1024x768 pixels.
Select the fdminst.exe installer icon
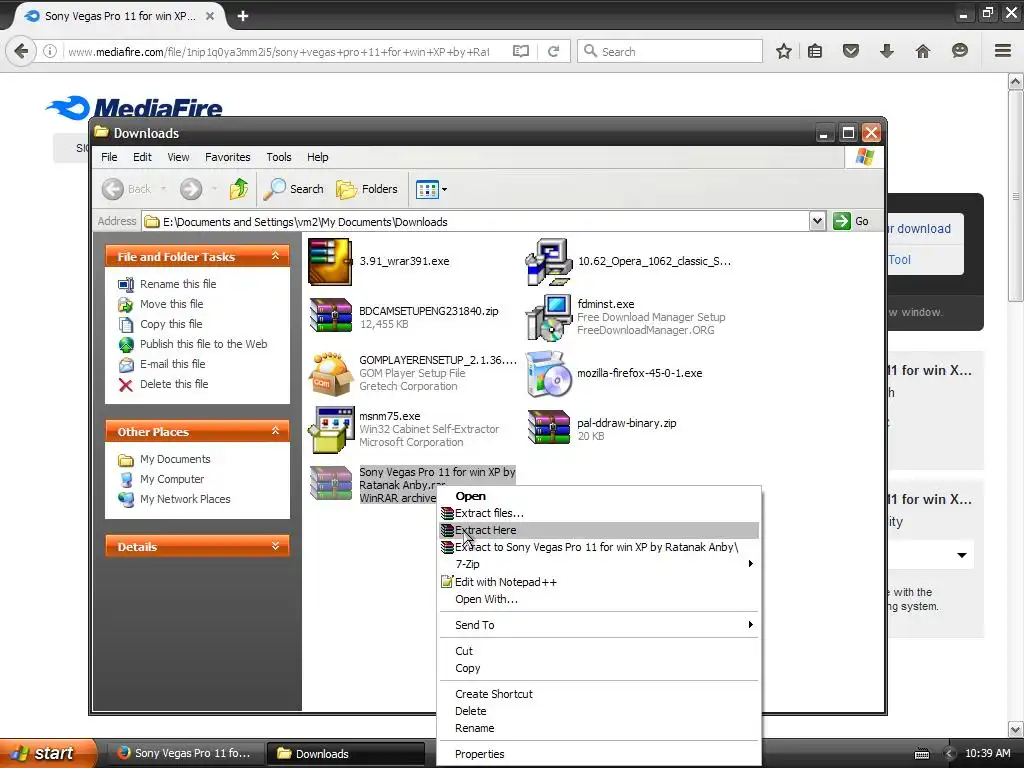(x=549, y=317)
